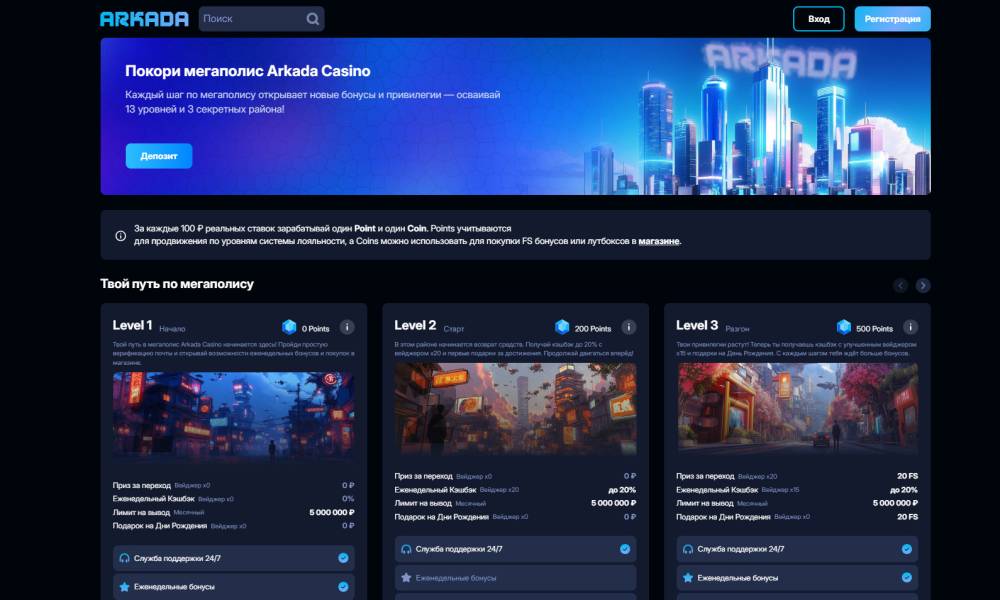This screenshot has width=1000, height=600.
Task: Click the star icon in Level 3 card
Action: 688,577
